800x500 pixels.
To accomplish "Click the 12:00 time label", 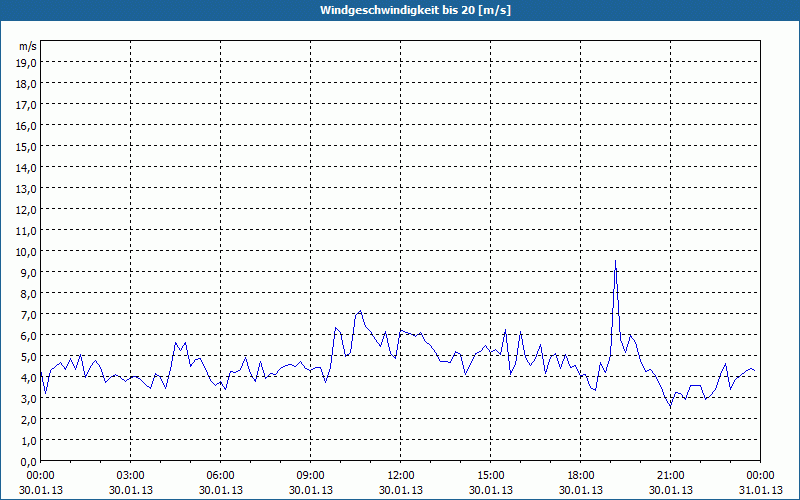I will coord(401,476).
